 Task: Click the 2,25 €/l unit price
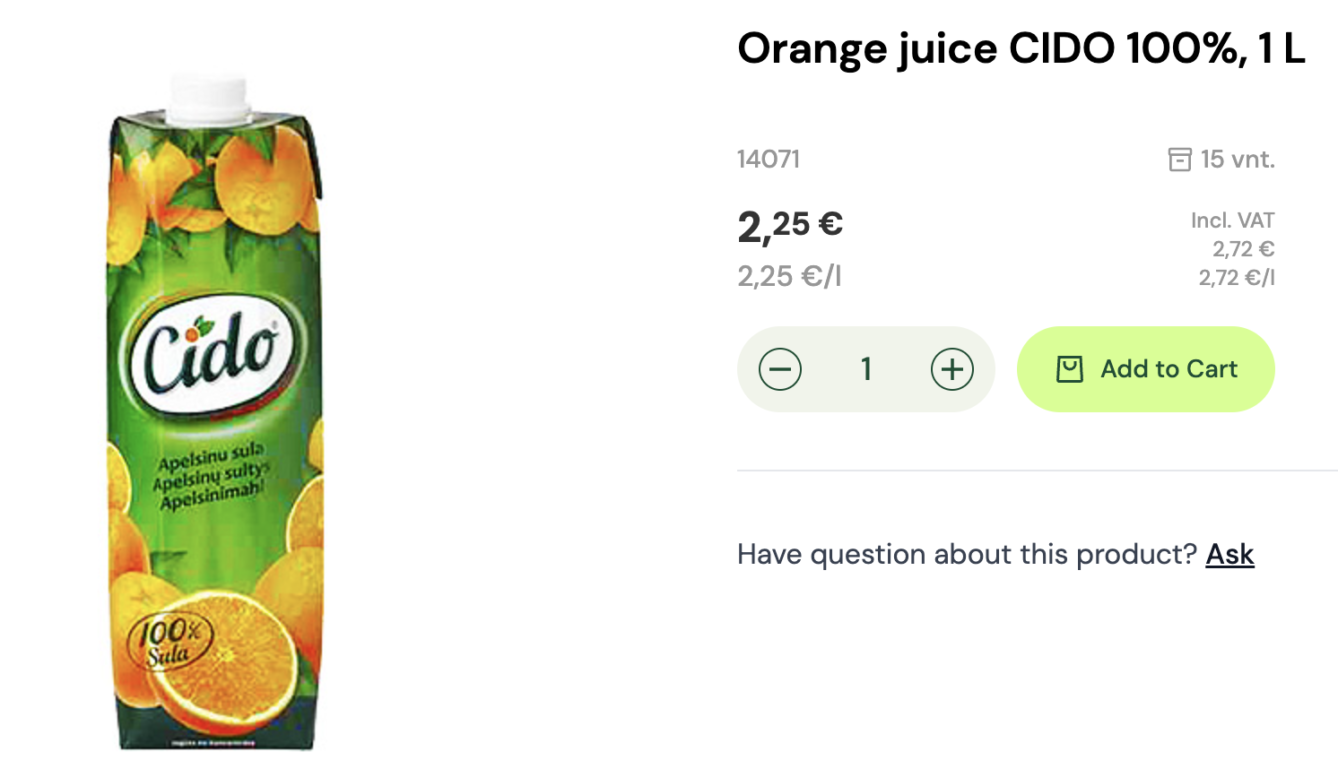coord(789,276)
